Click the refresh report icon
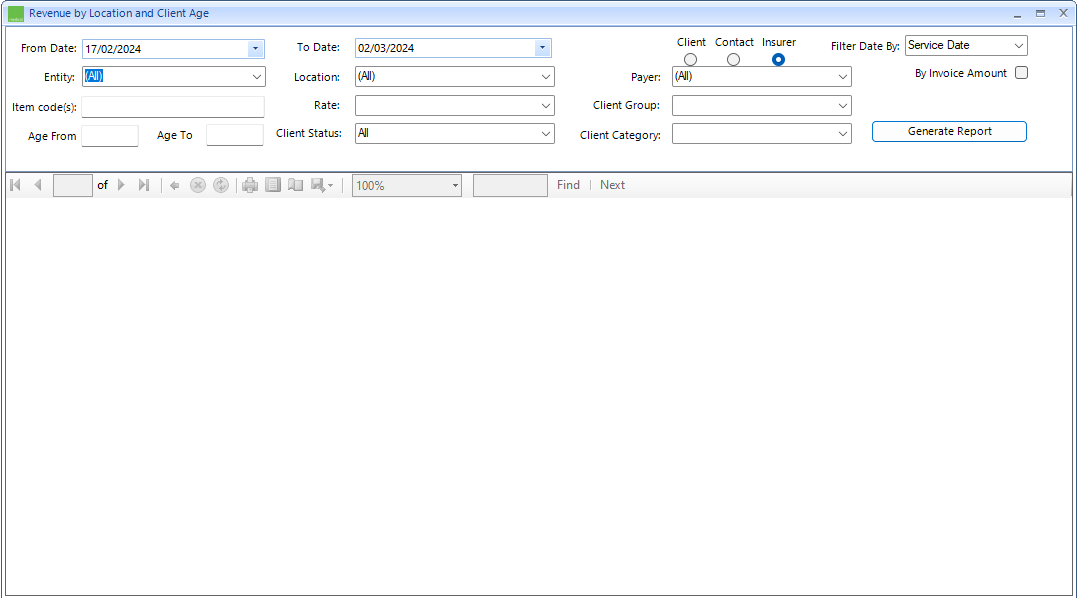The width and height of the screenshot is (1078, 598). tap(221, 185)
